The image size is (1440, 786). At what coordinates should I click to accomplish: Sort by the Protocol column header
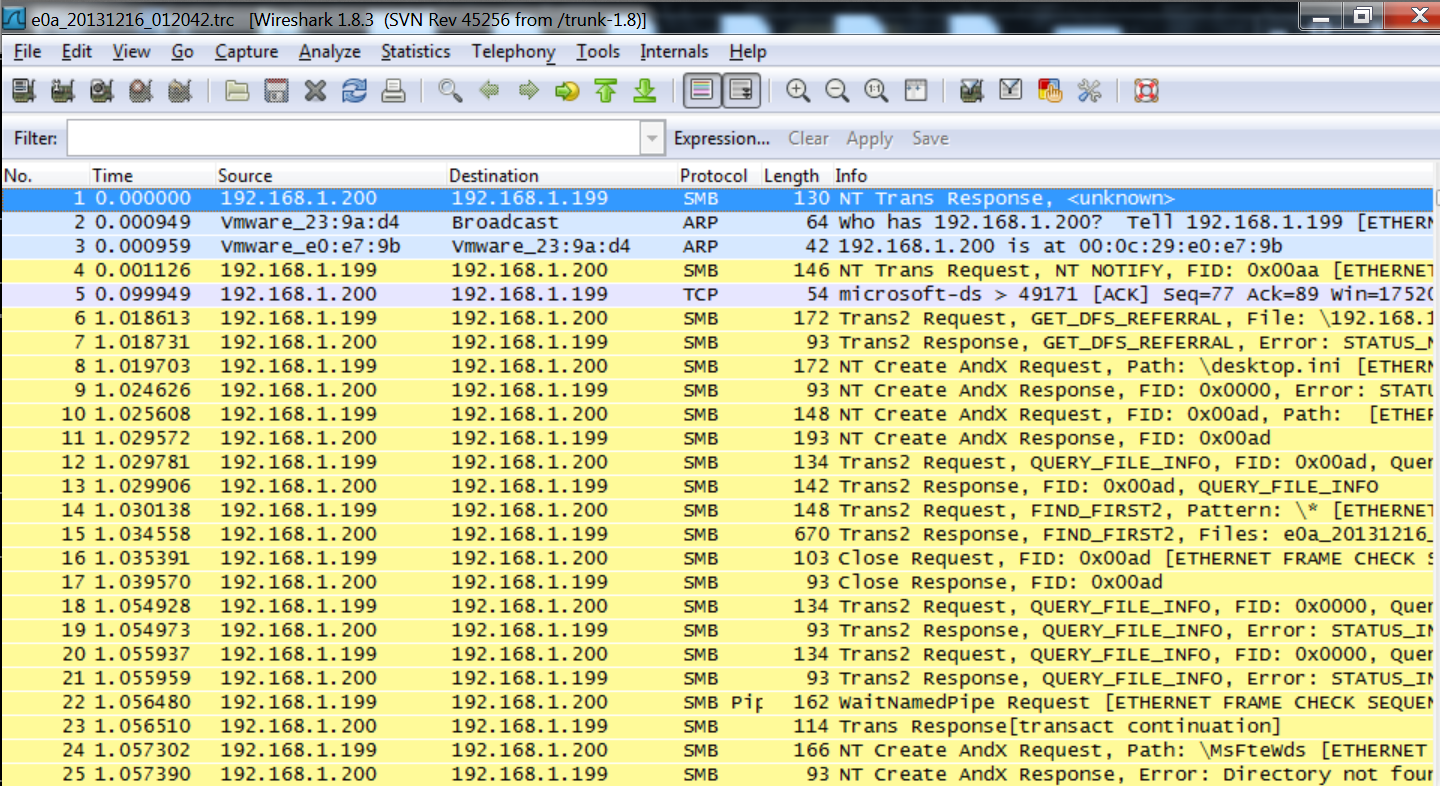tap(719, 176)
